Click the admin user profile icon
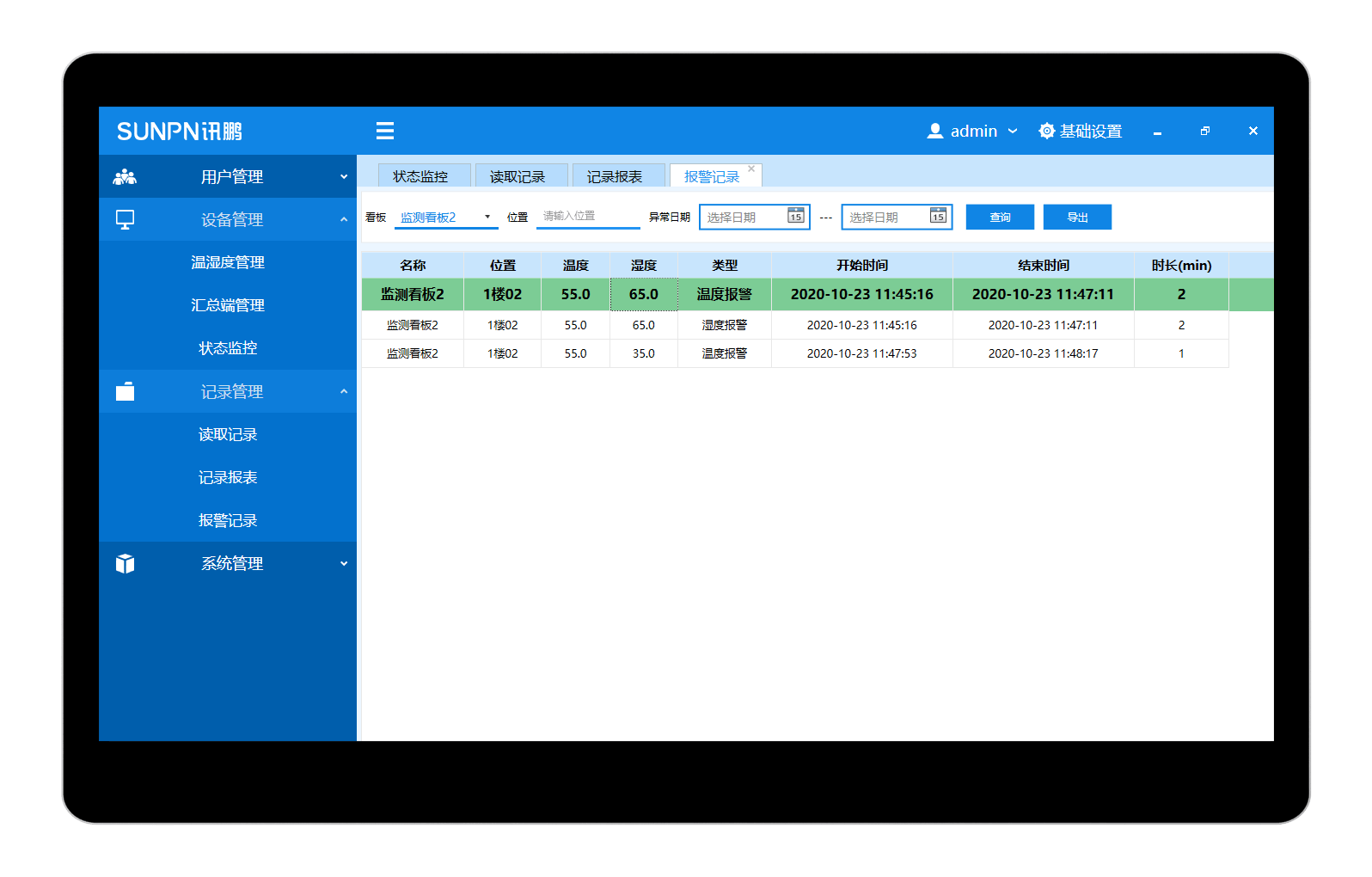 coord(934,131)
